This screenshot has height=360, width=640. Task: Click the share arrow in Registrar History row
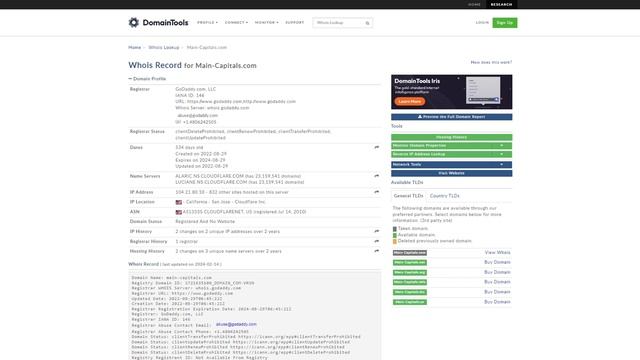pyautogui.click(x=376, y=241)
